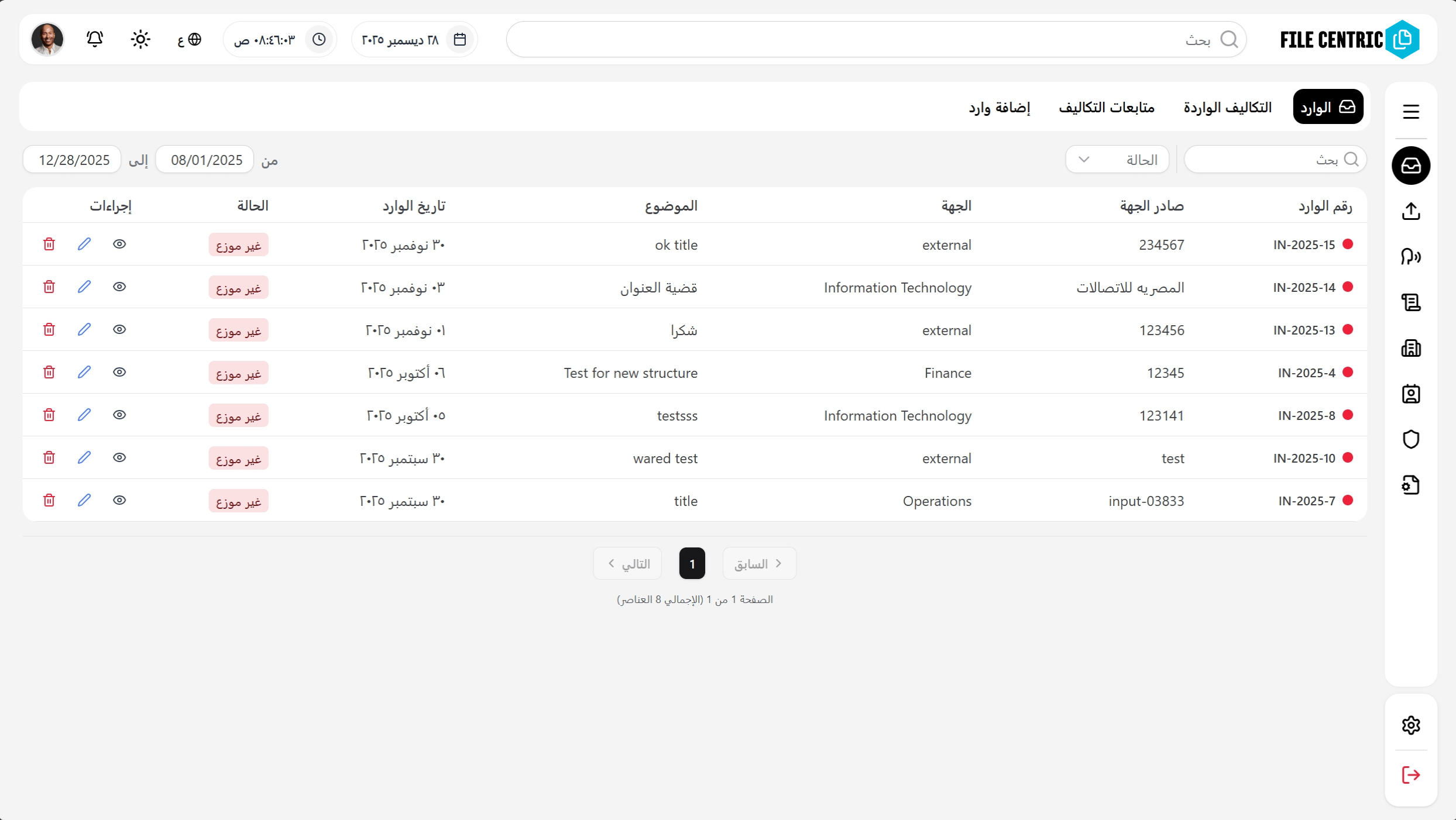Open the shield security sidebar icon
Screen dimensions: 1456x820
click(x=1411, y=439)
